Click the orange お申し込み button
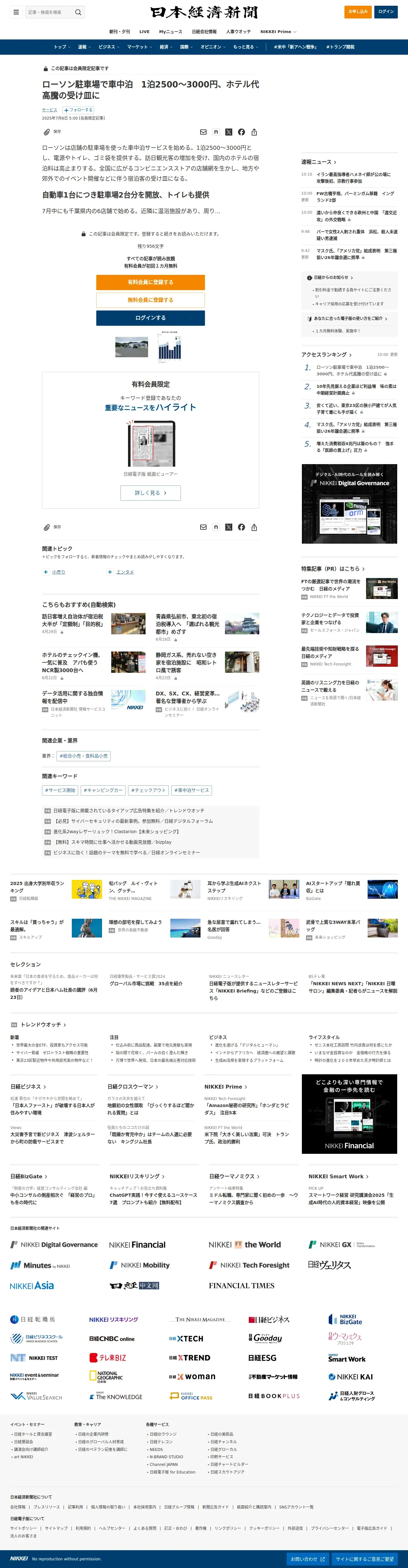The height and width of the screenshot is (1568, 408). click(358, 11)
